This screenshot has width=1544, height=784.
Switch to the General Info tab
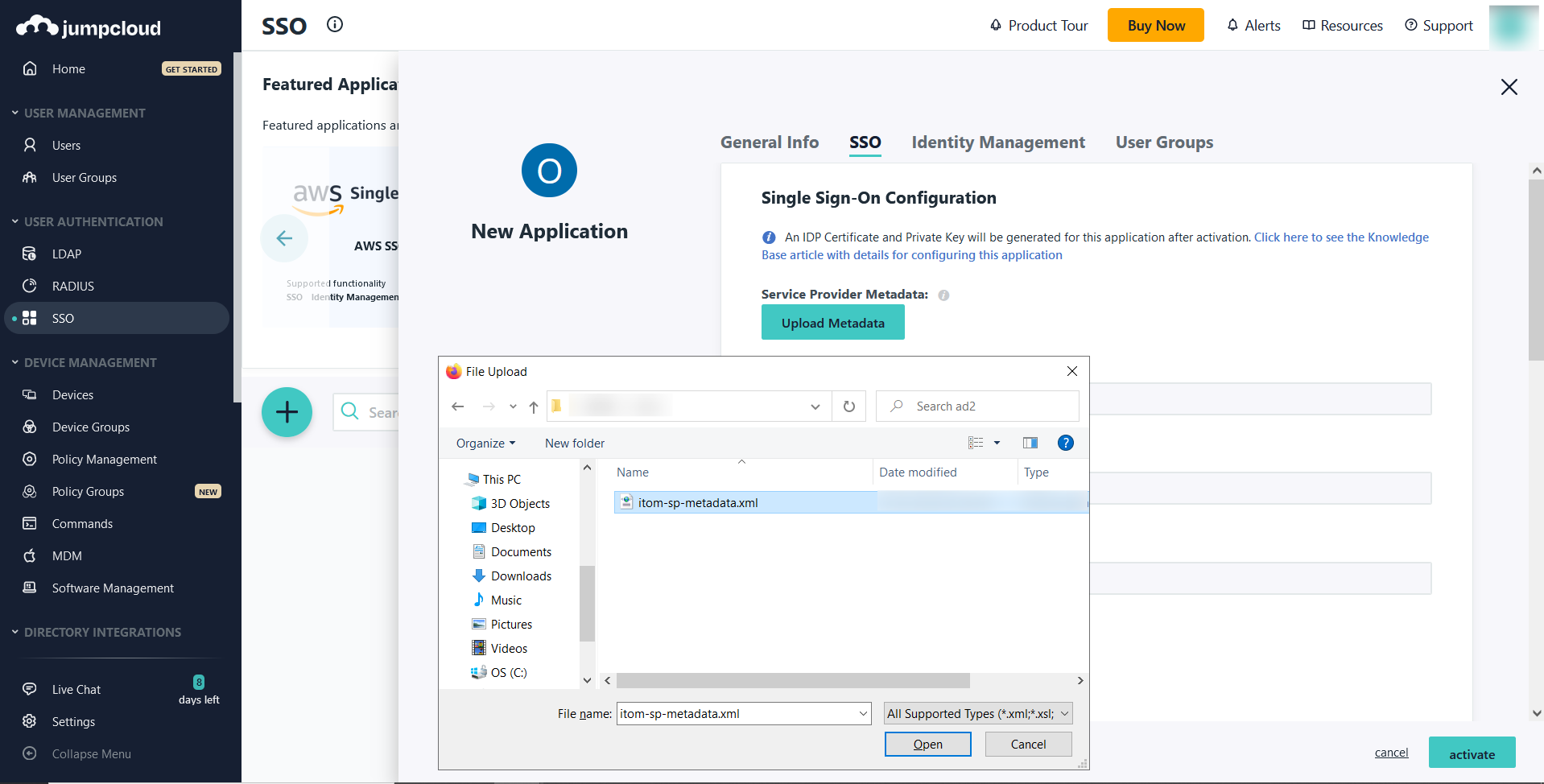click(x=769, y=142)
